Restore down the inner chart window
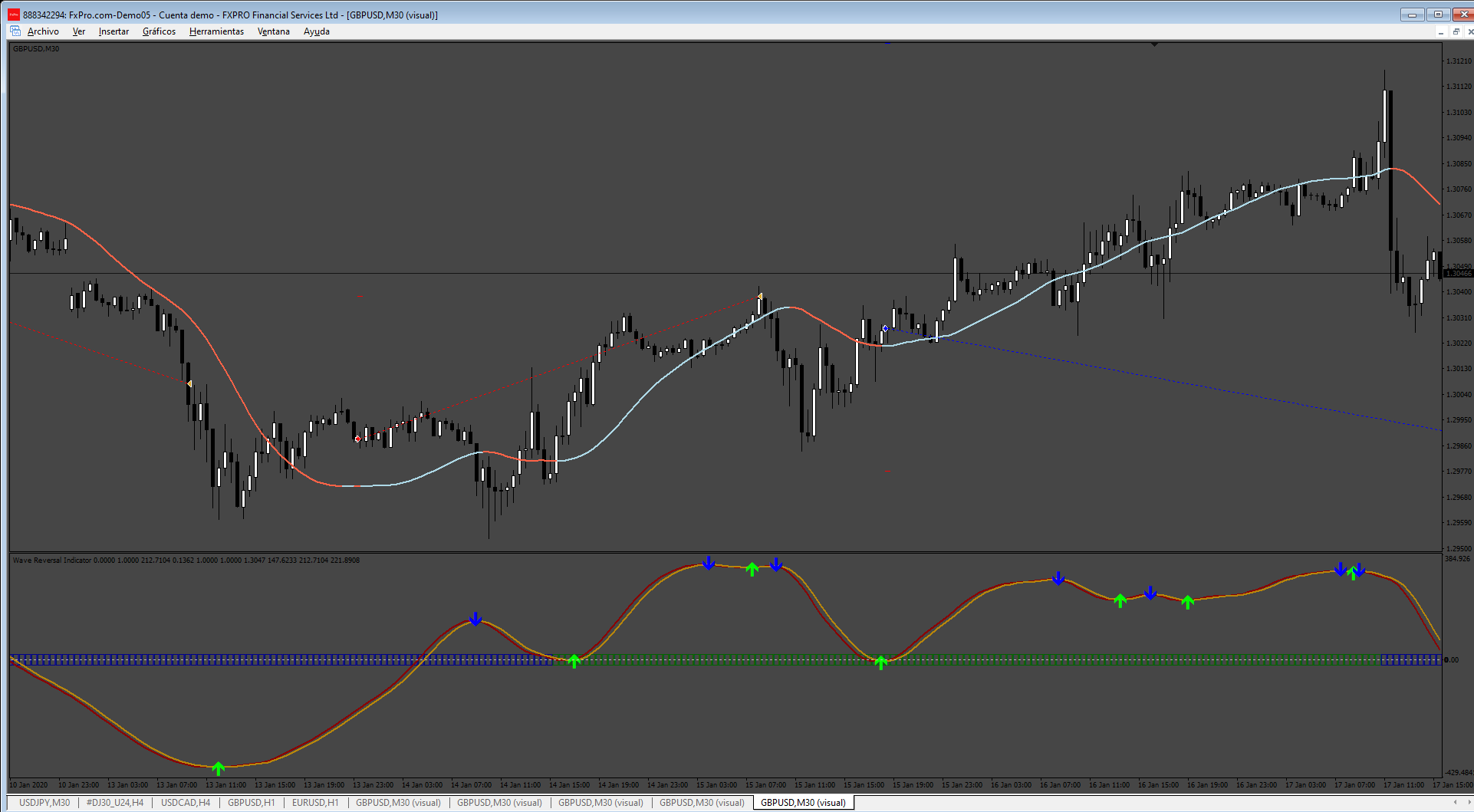The height and width of the screenshot is (812, 1474). click(x=1456, y=31)
